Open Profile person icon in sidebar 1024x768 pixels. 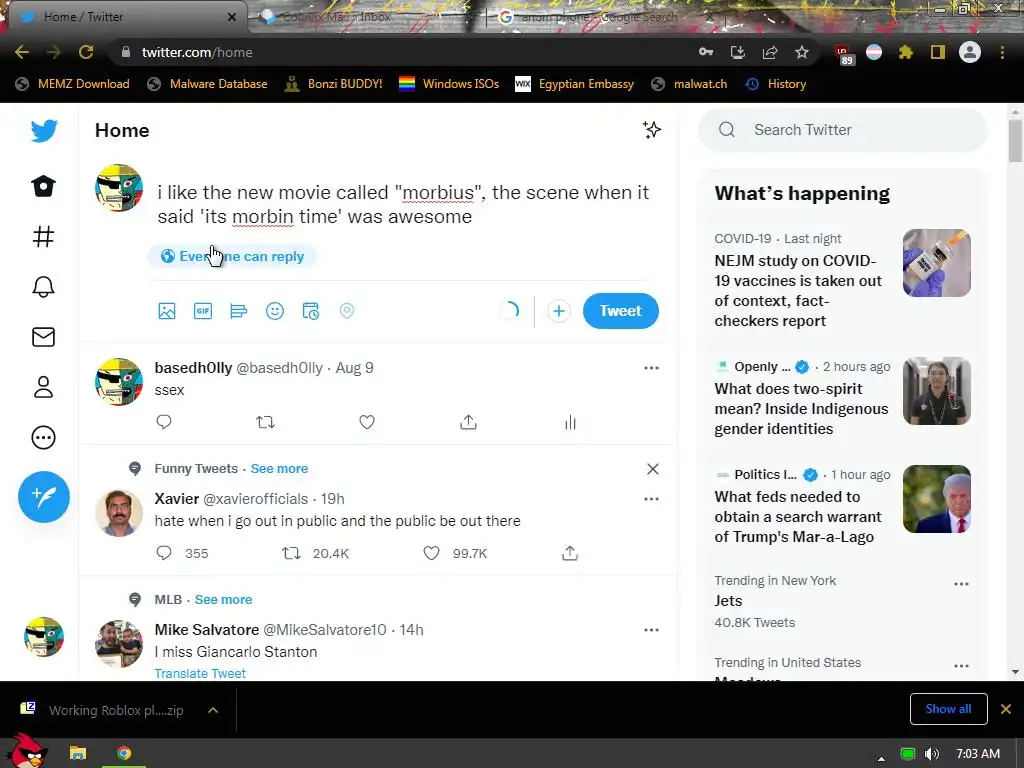(44, 387)
